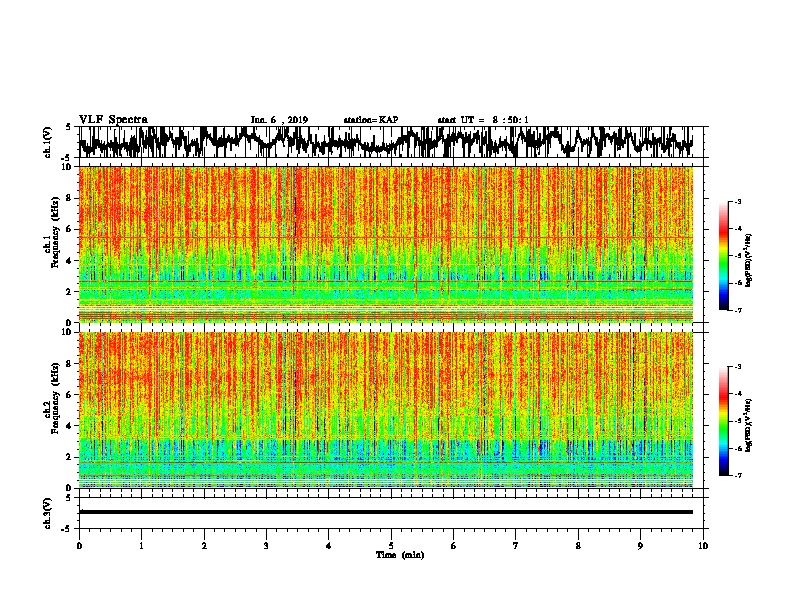Screen dimensions: 792x612
Task: Click time axis tick label 8
Action: 578,545
